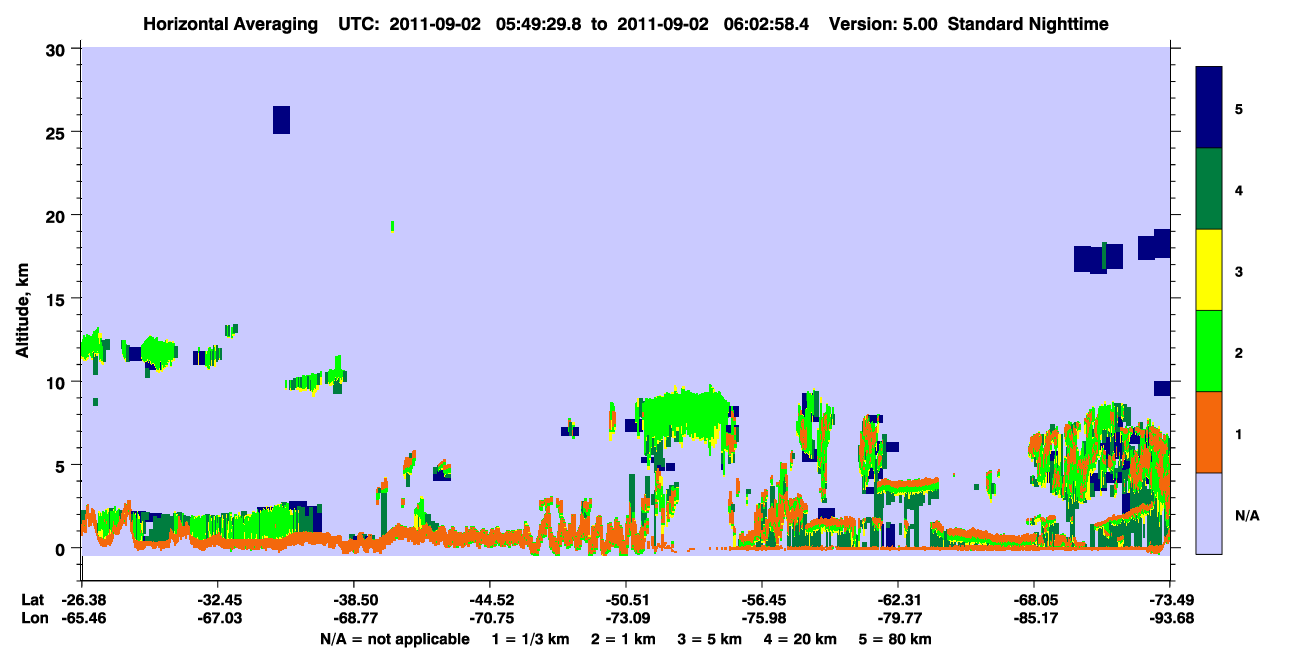Image resolution: width=1300 pixels, height=667 pixels.
Task: Click the lavender N/A colorbar segment
Action: click(x=1209, y=513)
